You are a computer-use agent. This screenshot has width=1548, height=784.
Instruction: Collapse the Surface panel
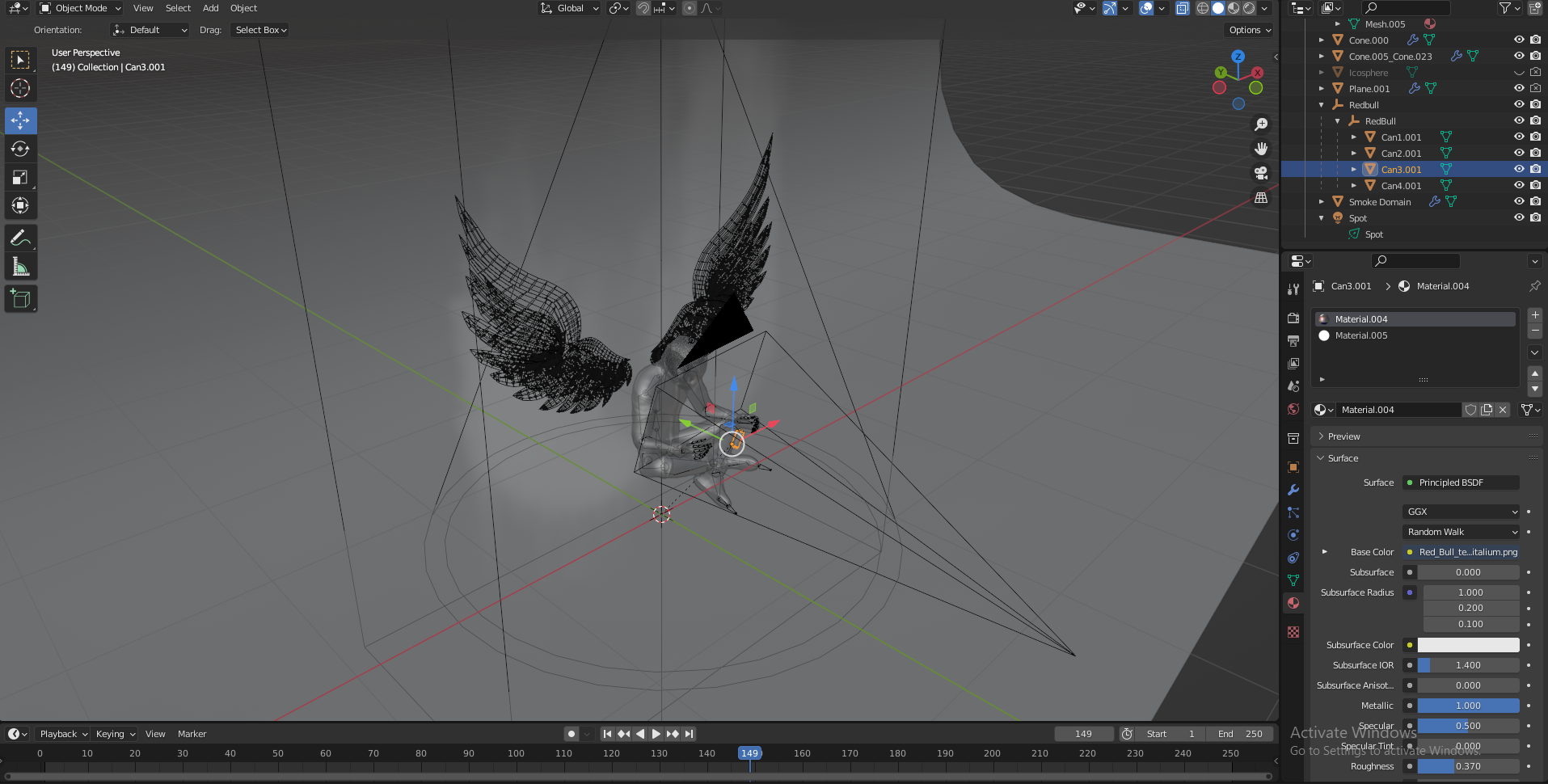[1341, 458]
